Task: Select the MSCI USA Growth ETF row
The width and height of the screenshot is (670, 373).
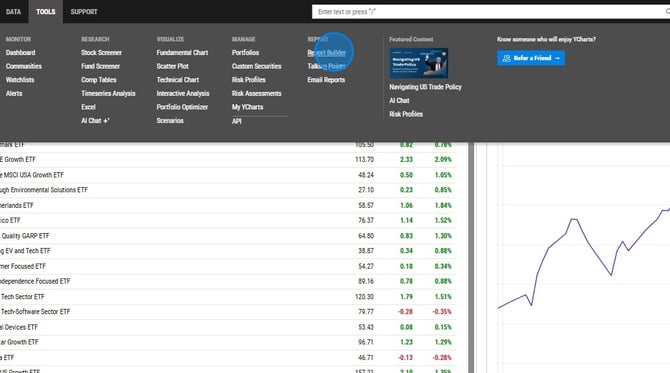Action: coord(228,175)
